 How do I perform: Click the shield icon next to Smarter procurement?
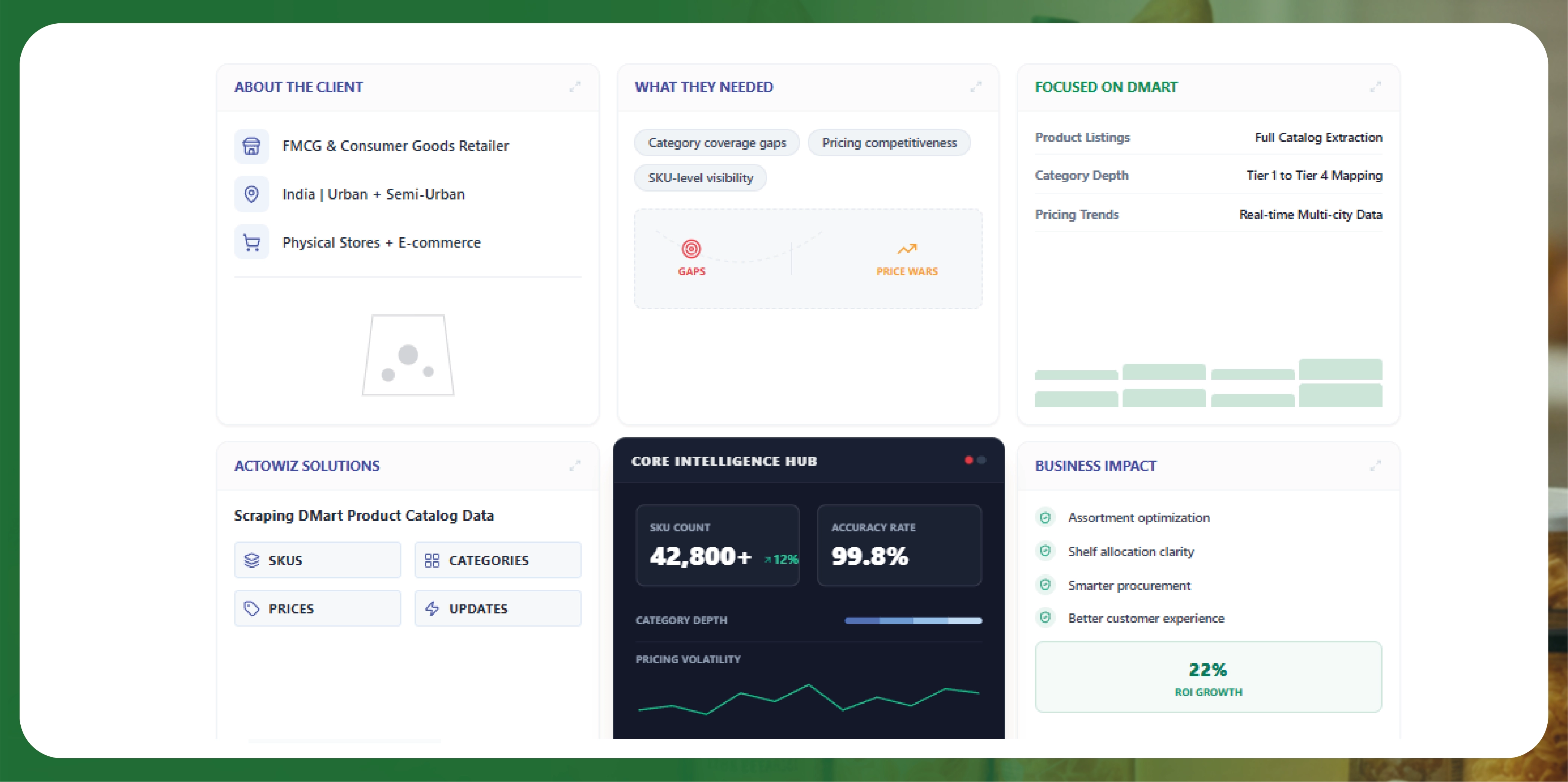(x=1045, y=585)
